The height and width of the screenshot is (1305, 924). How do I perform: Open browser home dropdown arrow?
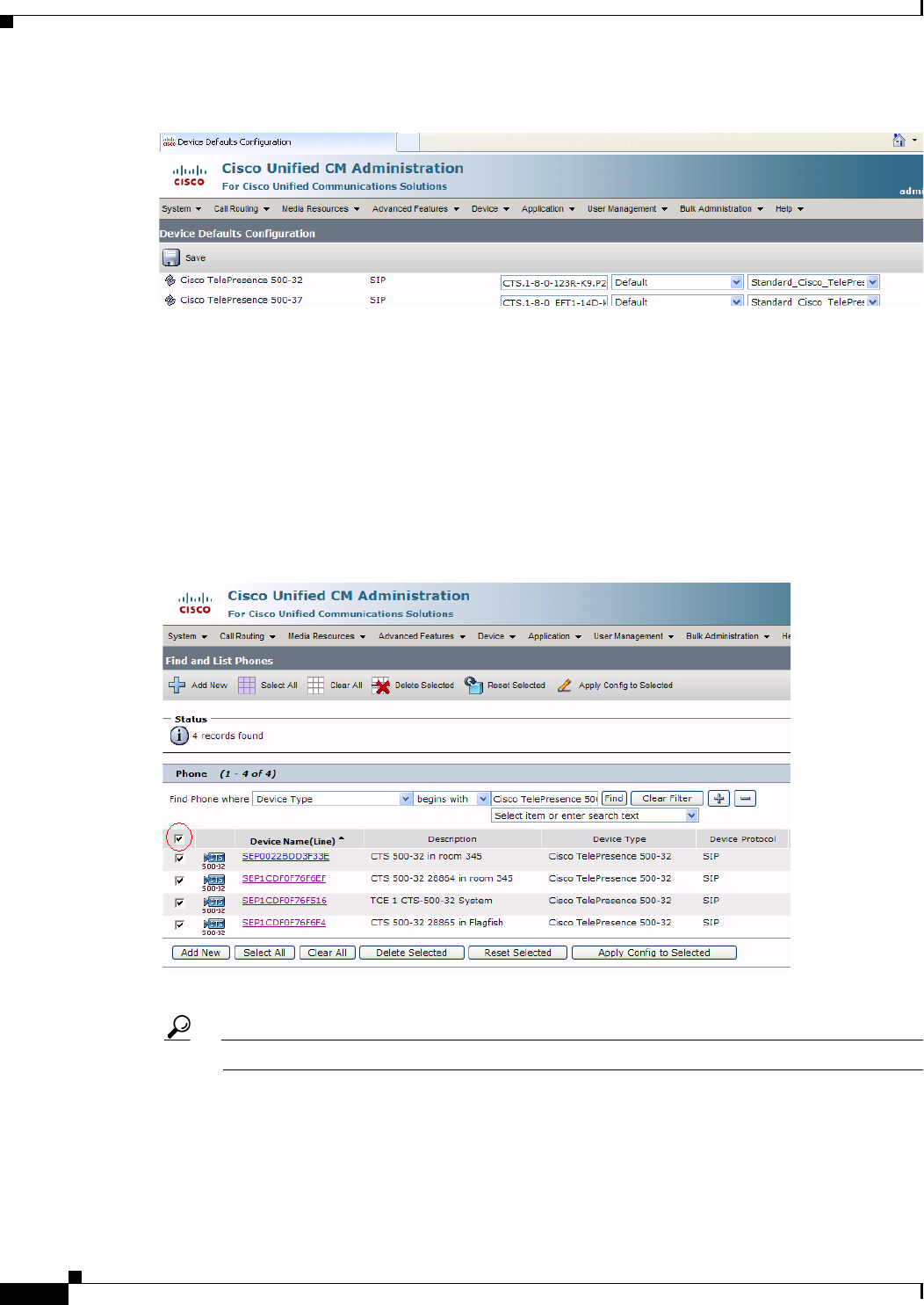coord(914,140)
